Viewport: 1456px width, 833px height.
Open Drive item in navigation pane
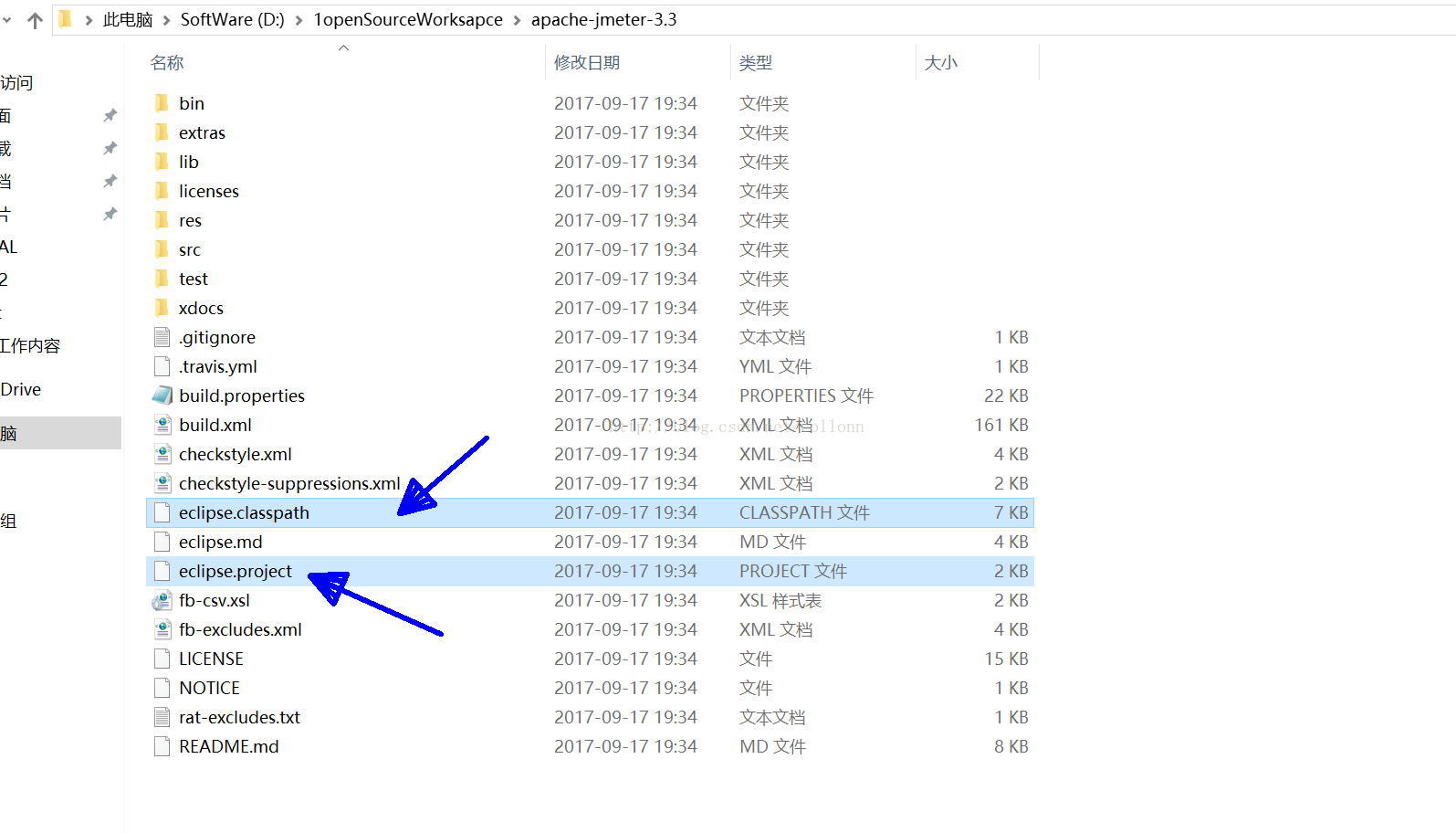21,389
